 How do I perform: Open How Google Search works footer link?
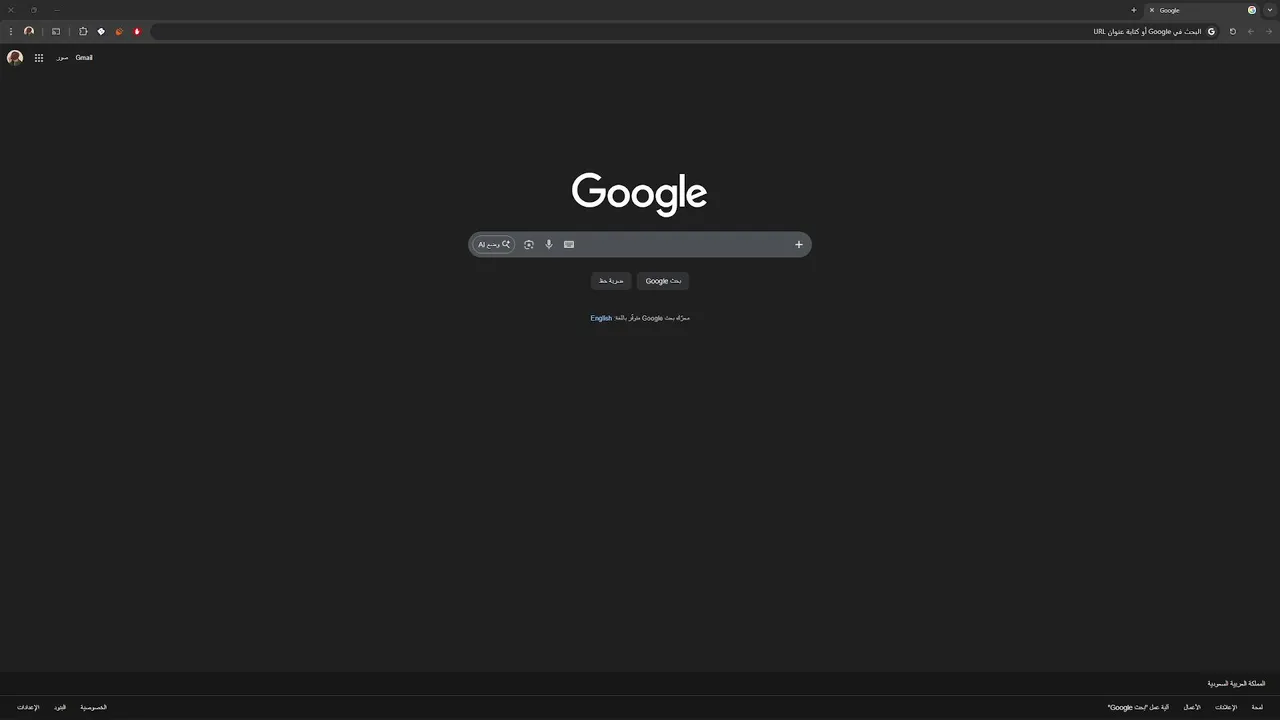tap(1138, 707)
